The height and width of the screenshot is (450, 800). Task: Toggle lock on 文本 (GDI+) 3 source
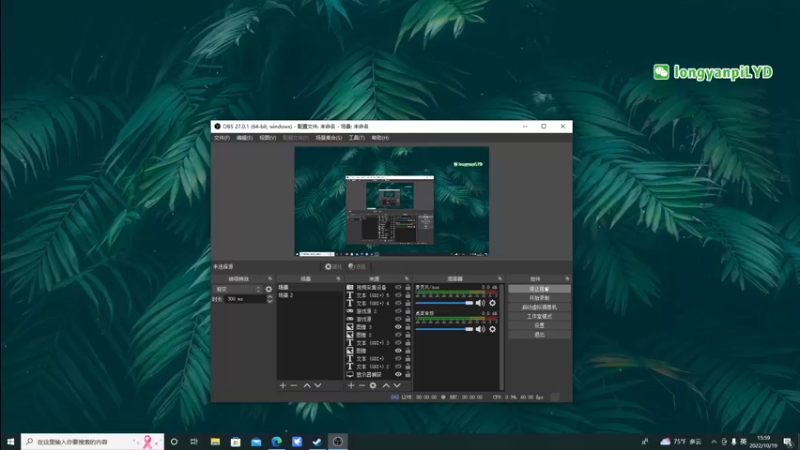(408, 343)
